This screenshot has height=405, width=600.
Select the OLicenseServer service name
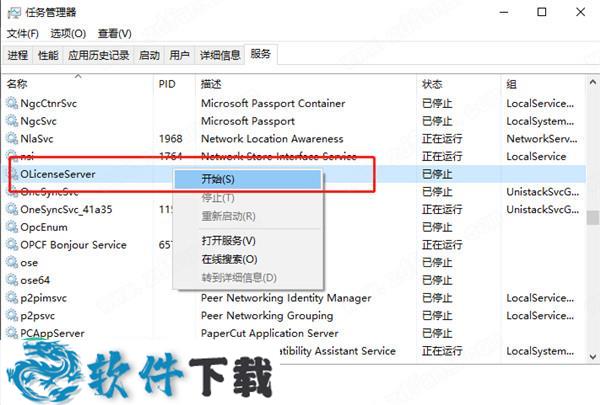click(58, 174)
